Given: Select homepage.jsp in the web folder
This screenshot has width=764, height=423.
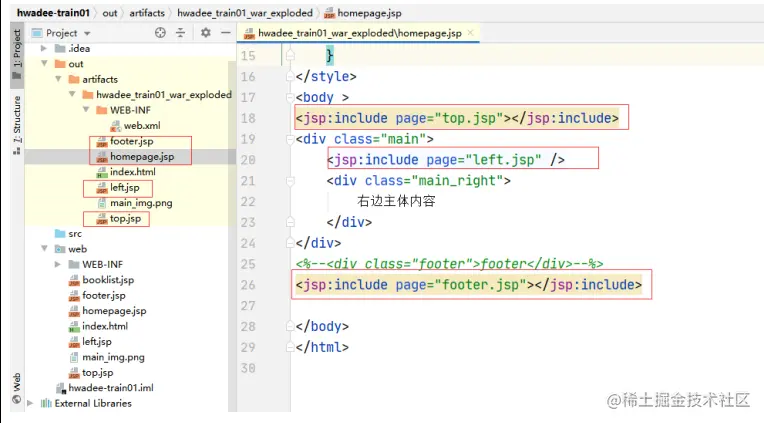Looking at the screenshot, I should (x=114, y=311).
